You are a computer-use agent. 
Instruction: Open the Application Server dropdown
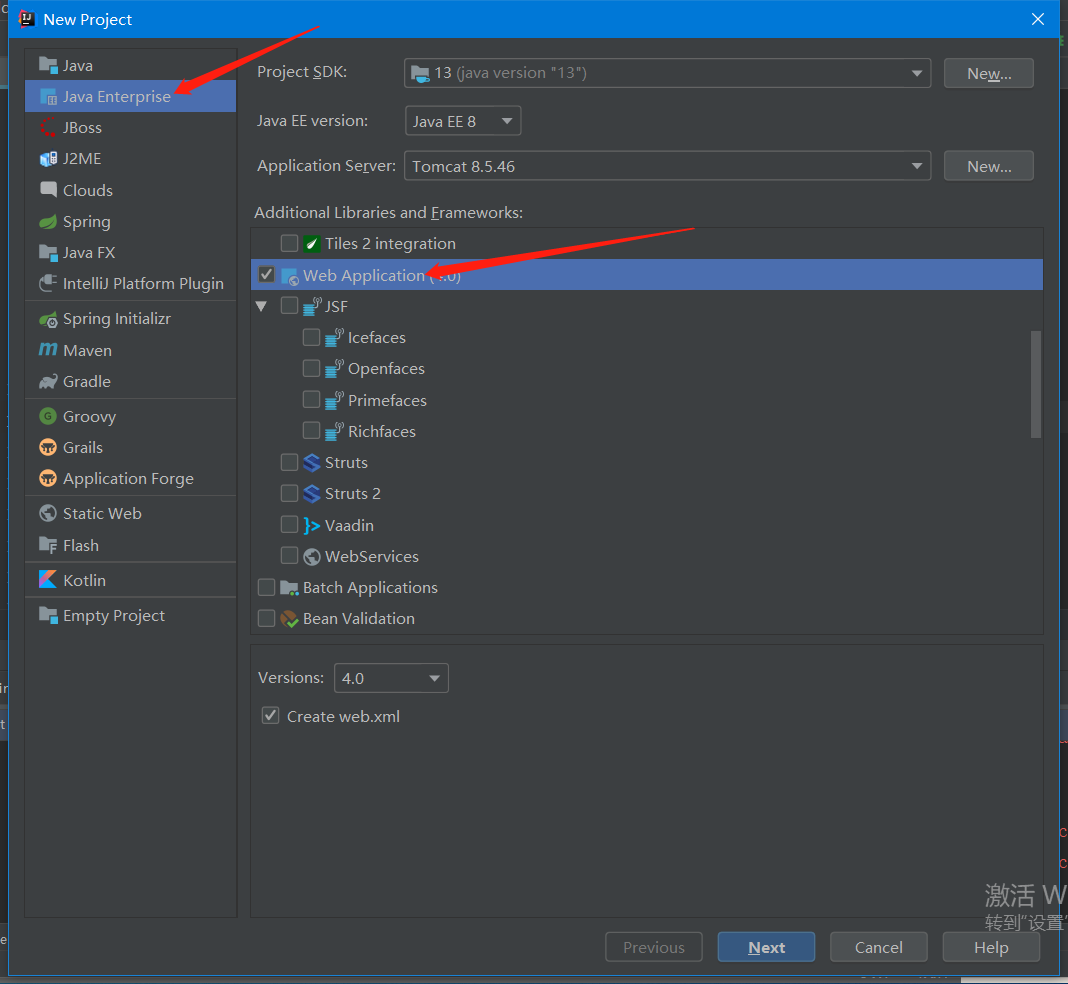point(668,166)
